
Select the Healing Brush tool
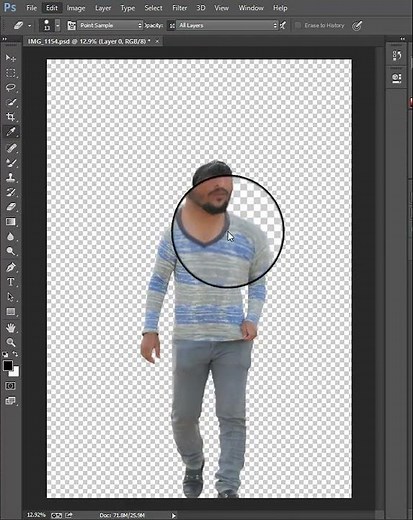(x=10, y=148)
